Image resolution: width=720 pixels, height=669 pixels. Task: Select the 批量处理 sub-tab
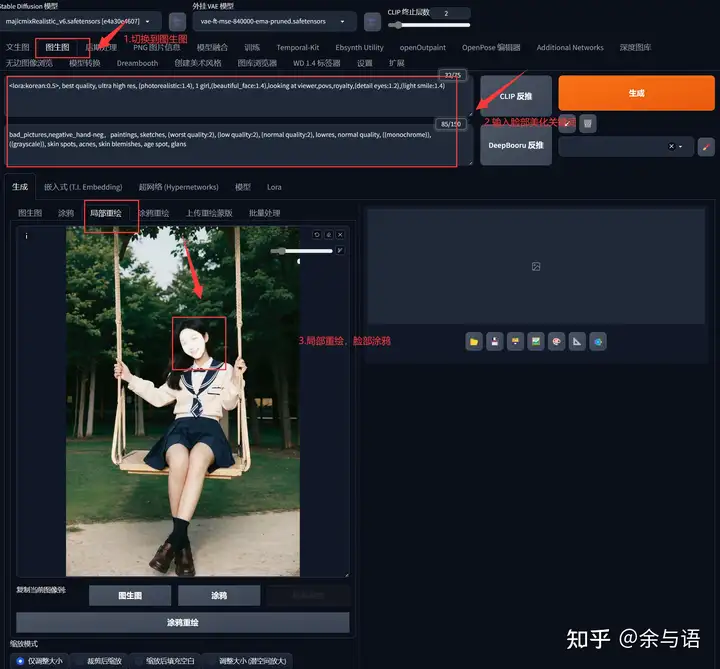coord(264,213)
